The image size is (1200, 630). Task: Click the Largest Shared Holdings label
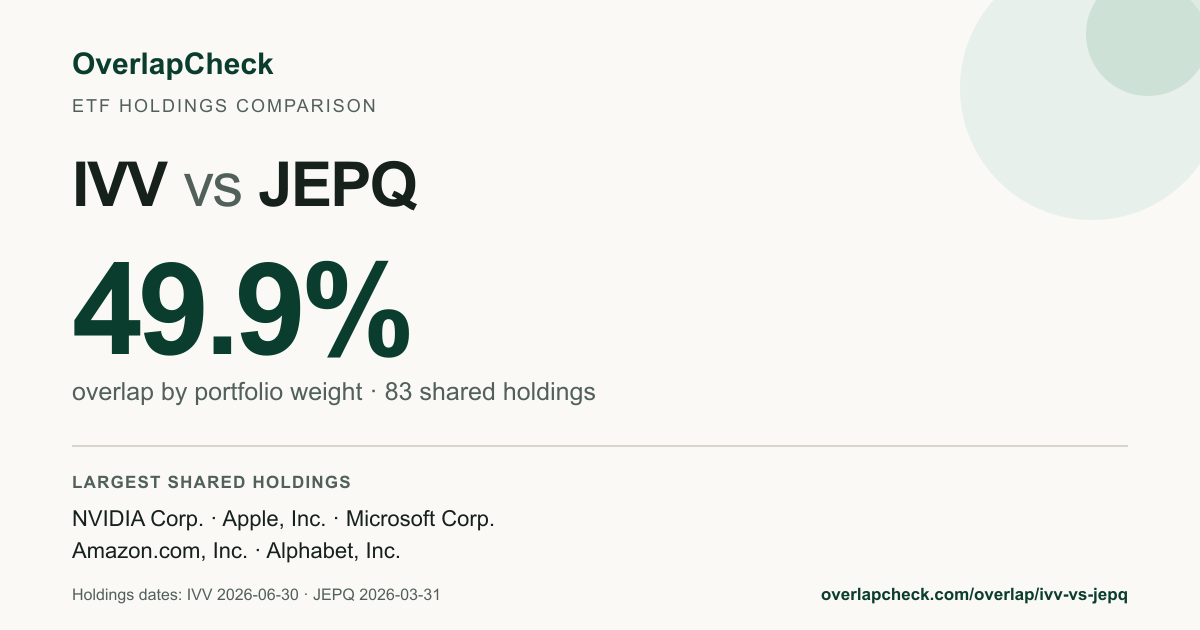[211, 482]
